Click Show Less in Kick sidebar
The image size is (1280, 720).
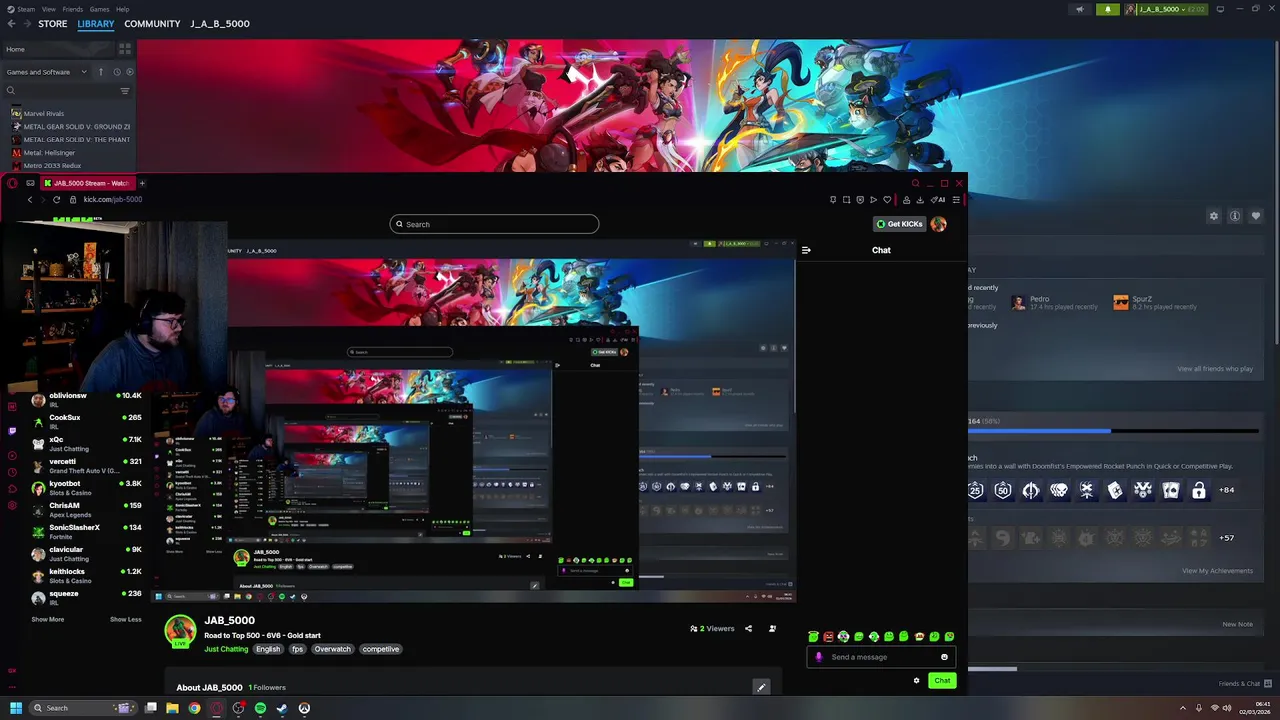tap(125, 619)
